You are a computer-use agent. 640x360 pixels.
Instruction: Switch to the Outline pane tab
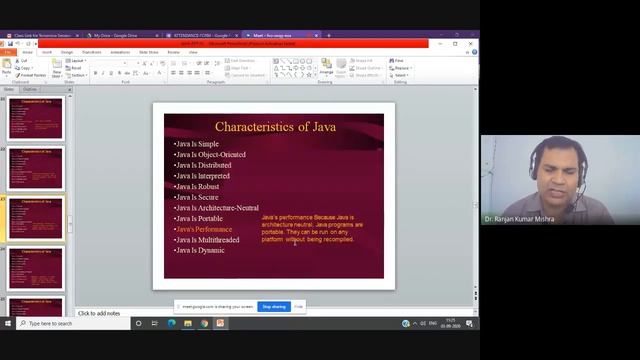[x=30, y=89]
